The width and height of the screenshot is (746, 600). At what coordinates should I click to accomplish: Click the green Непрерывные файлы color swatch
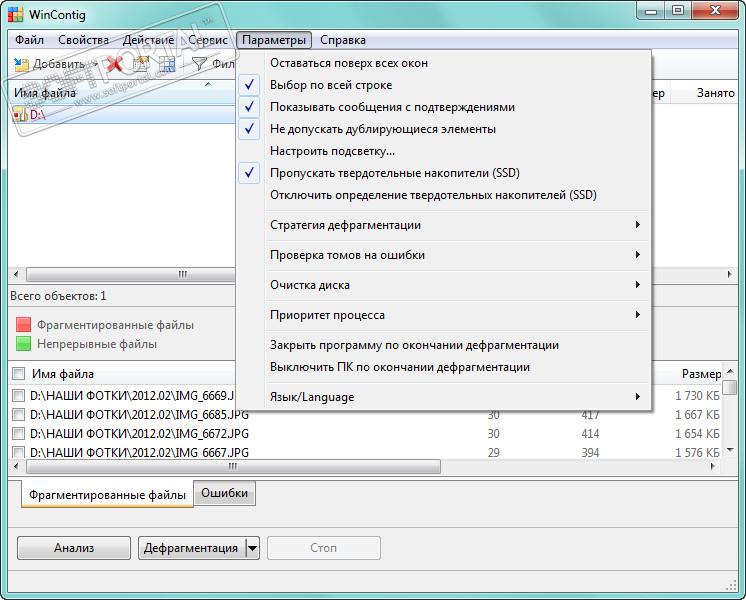click(23, 344)
